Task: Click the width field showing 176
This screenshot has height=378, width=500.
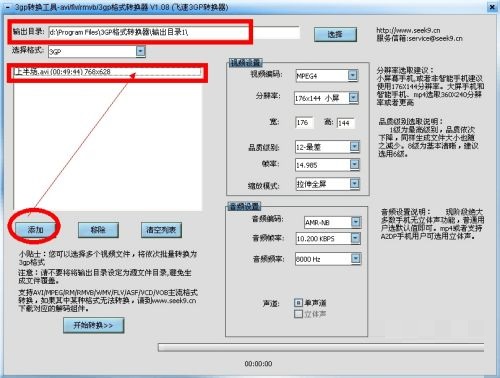Action: click(x=304, y=123)
